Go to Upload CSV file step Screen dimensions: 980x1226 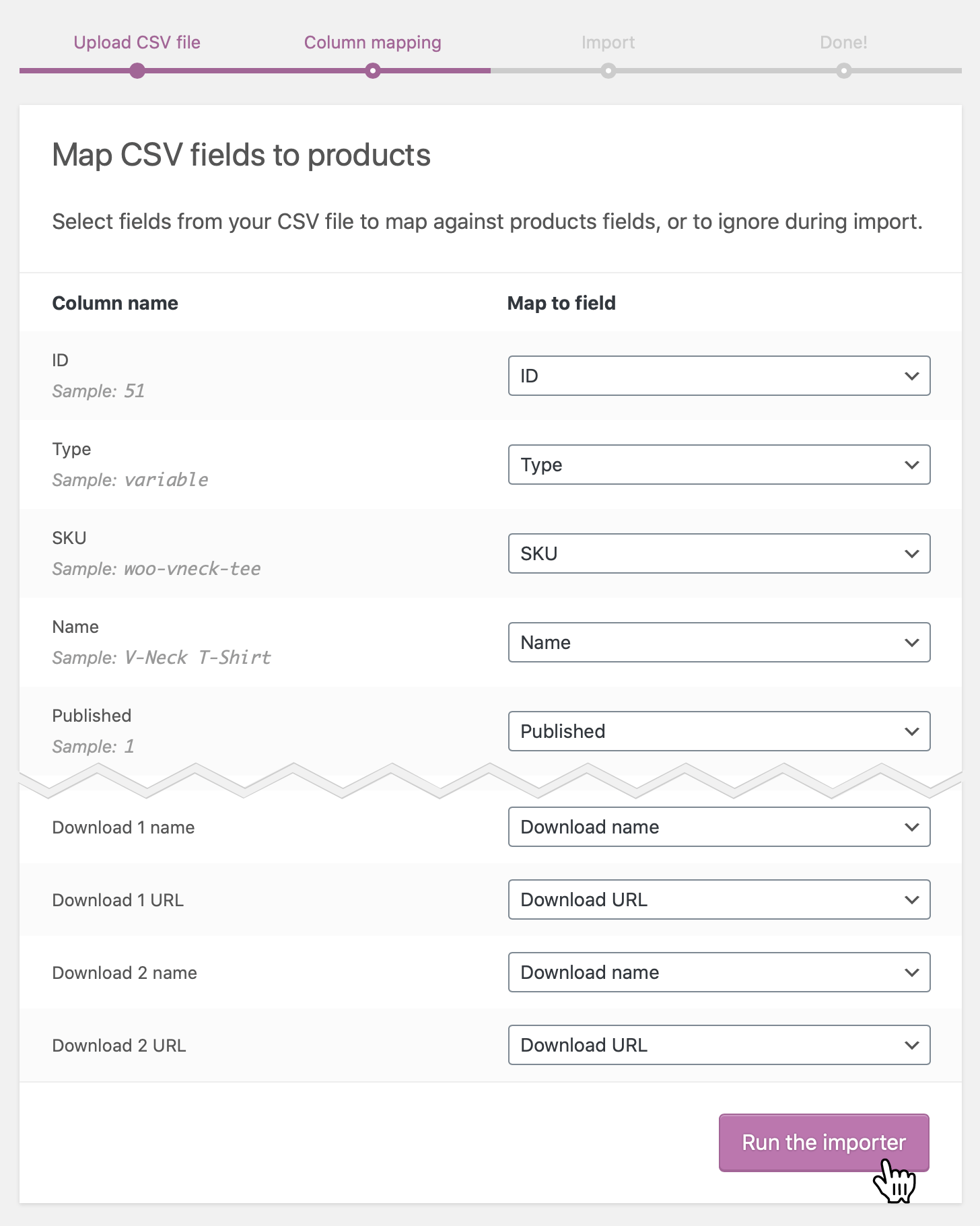point(137,42)
